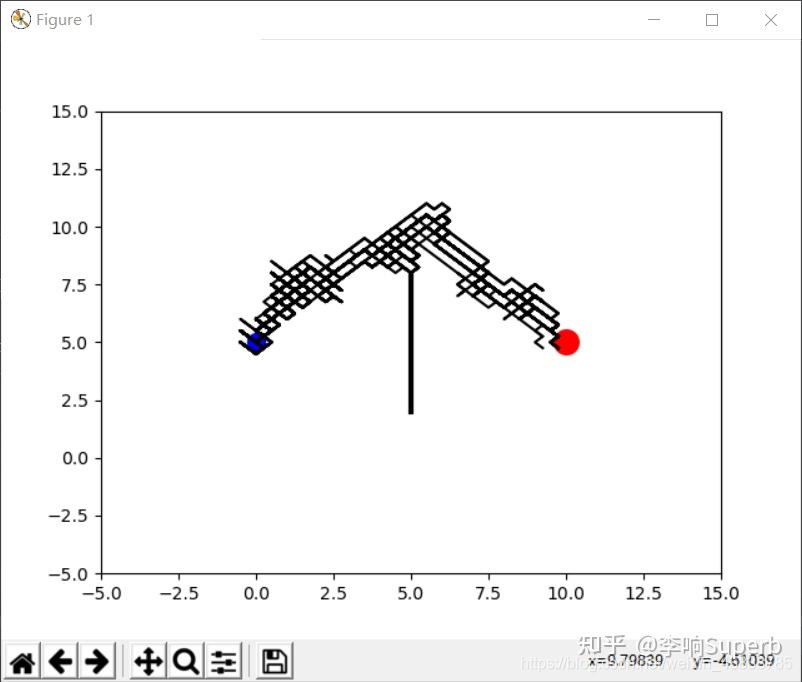Click the blue start marker in the plot
Screen dimensions: 802x682
pos(257,343)
